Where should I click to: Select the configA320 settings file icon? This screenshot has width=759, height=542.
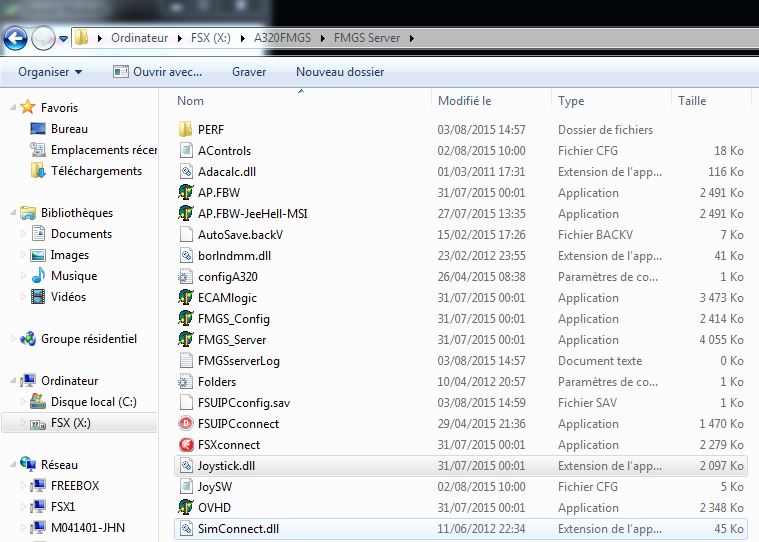coord(186,276)
